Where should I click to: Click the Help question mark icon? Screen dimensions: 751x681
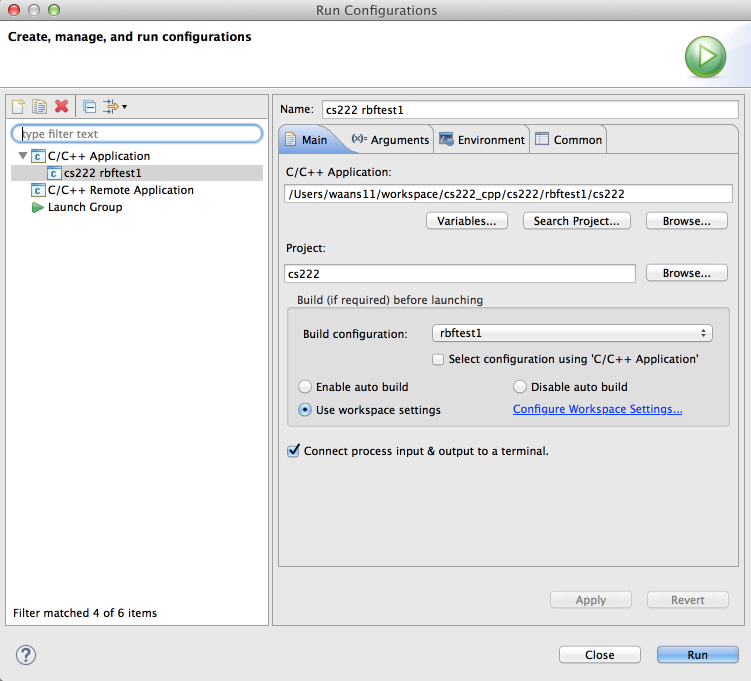tap(26, 655)
